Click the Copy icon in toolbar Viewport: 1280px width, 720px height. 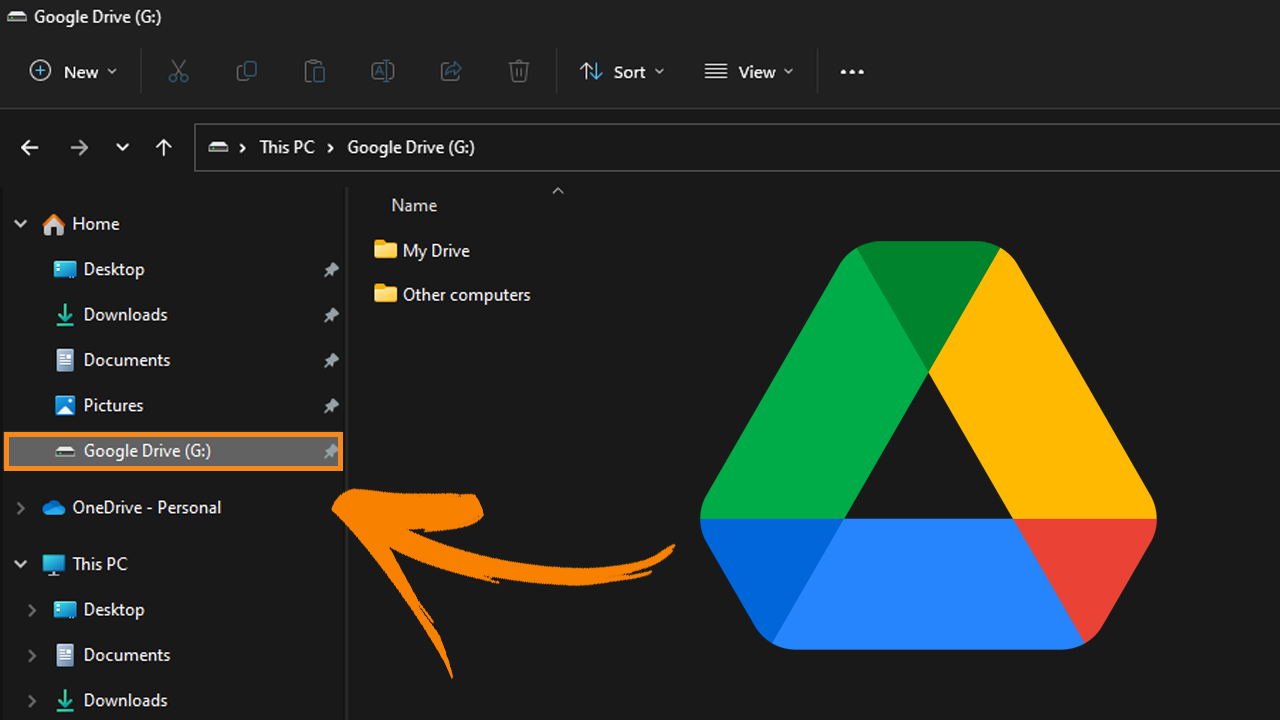pos(246,71)
